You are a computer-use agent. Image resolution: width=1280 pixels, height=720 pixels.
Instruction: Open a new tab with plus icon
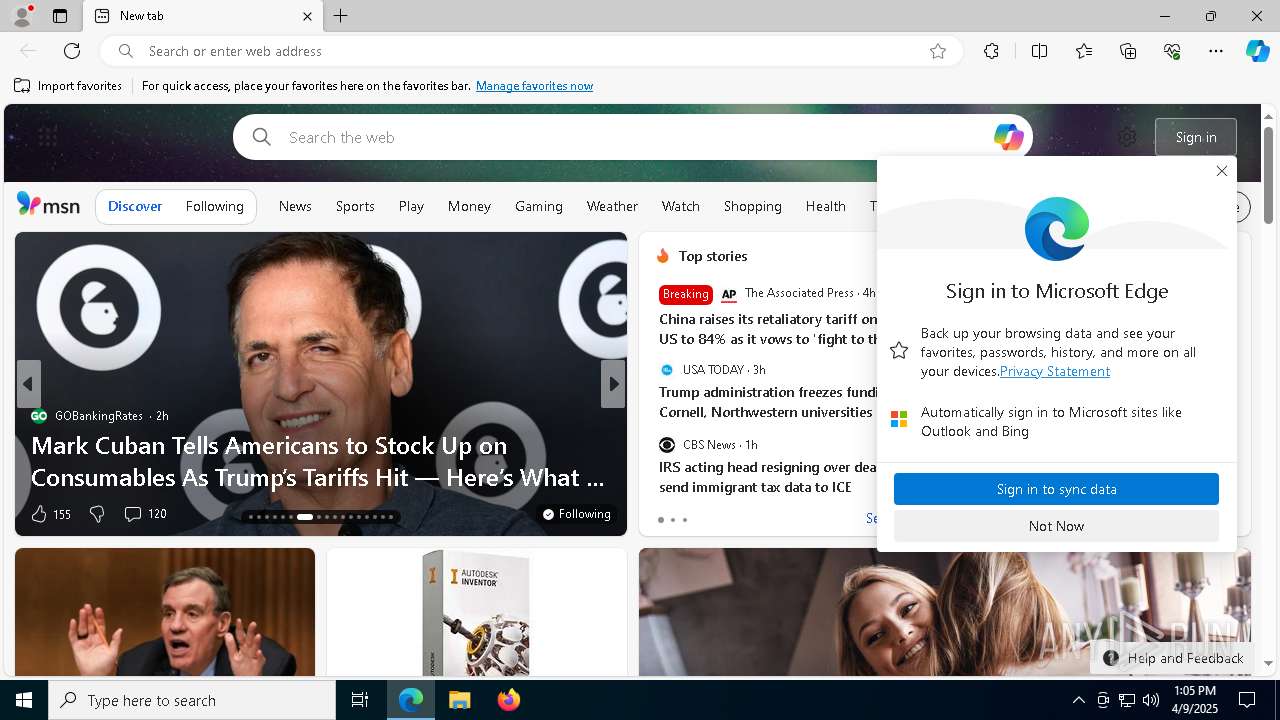[340, 16]
